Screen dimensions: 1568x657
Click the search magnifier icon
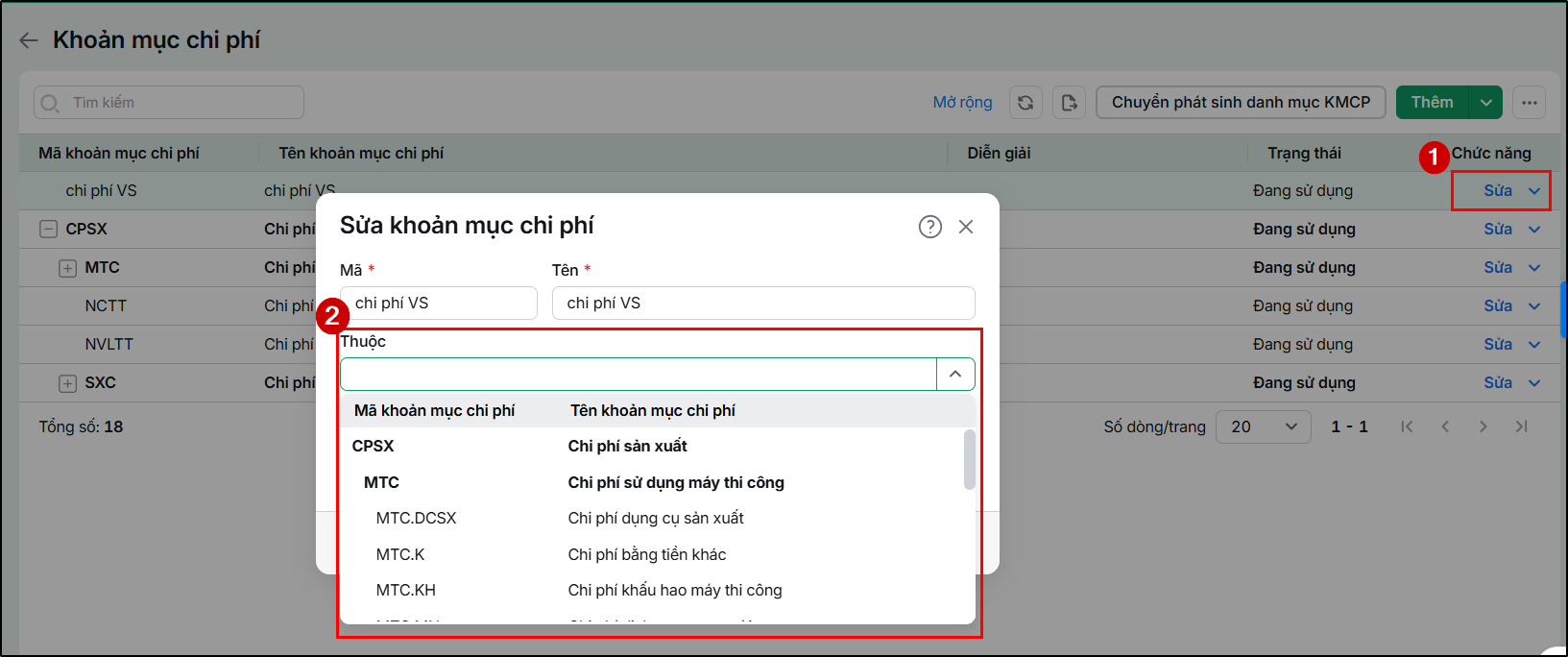click(50, 103)
